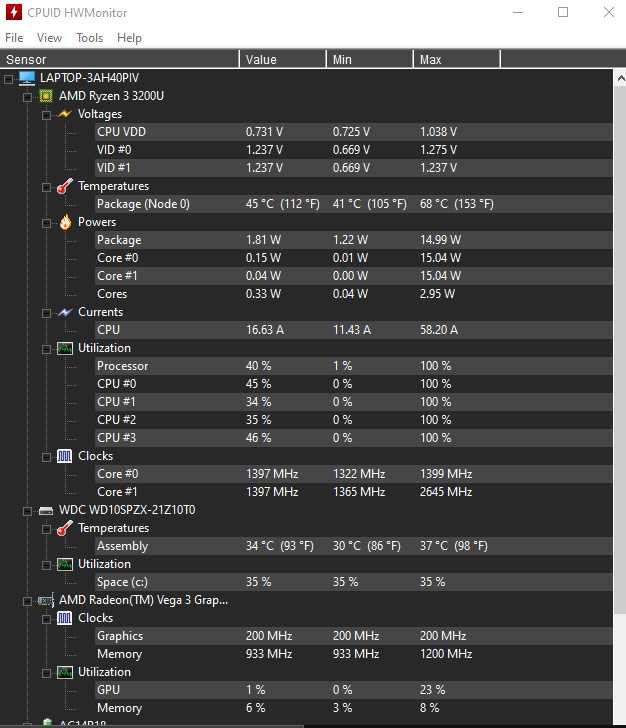626x728 pixels.
Task: Select the VID #0 row
Action: [354, 150]
